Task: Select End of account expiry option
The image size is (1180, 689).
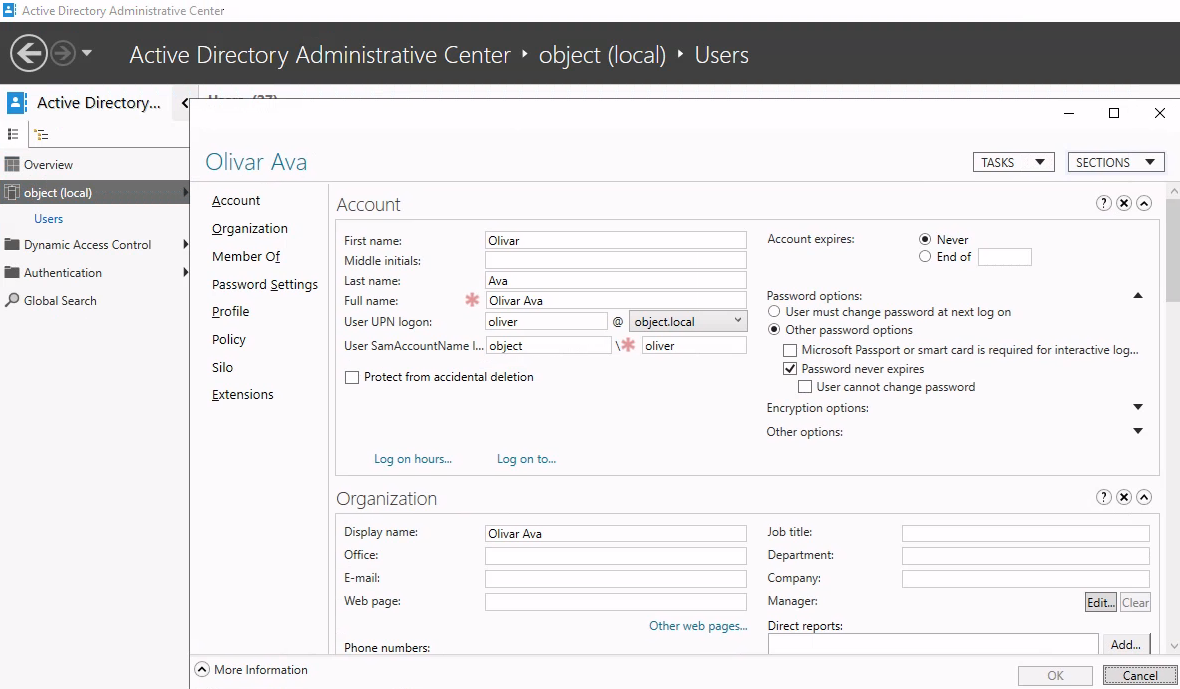Action: coord(925,256)
